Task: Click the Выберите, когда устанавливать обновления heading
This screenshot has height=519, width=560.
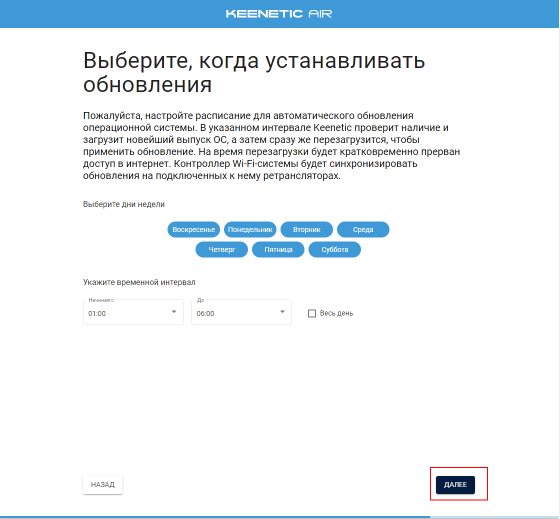Action: point(254,72)
